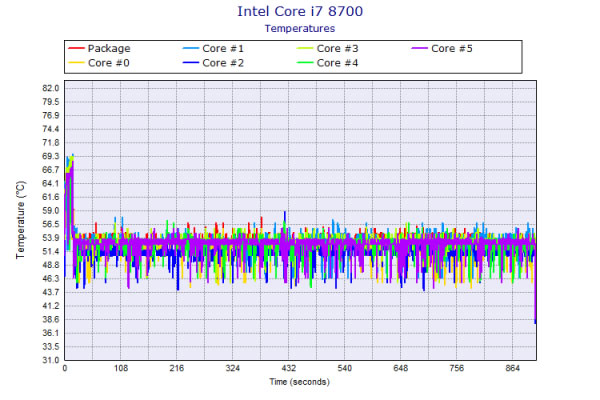600x400 pixels.
Task: Click the 216 x-axis tick label
Action: point(177,368)
